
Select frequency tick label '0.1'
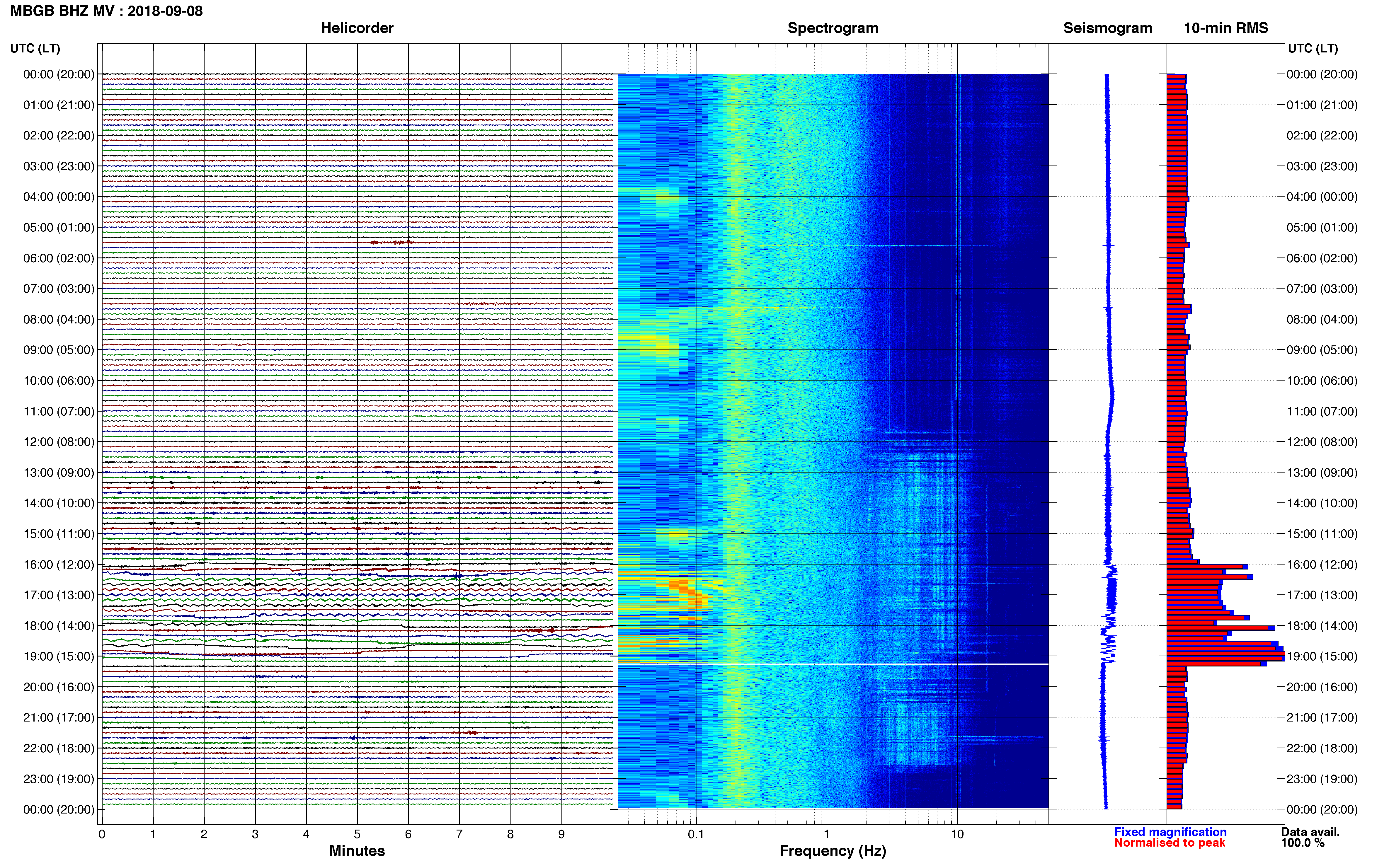click(x=696, y=835)
